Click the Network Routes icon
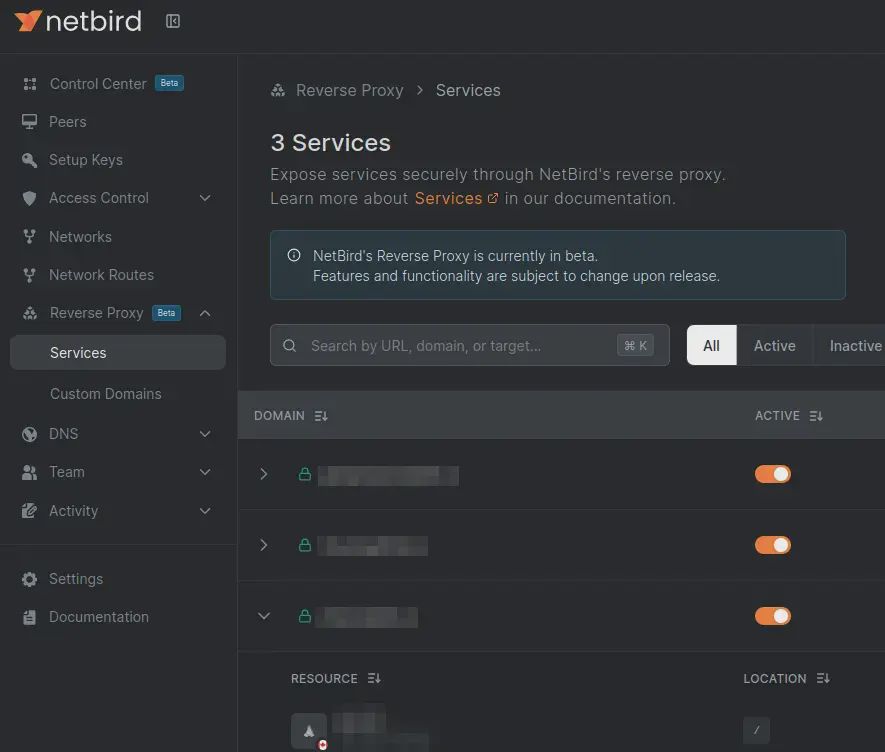885x752 pixels. point(30,275)
